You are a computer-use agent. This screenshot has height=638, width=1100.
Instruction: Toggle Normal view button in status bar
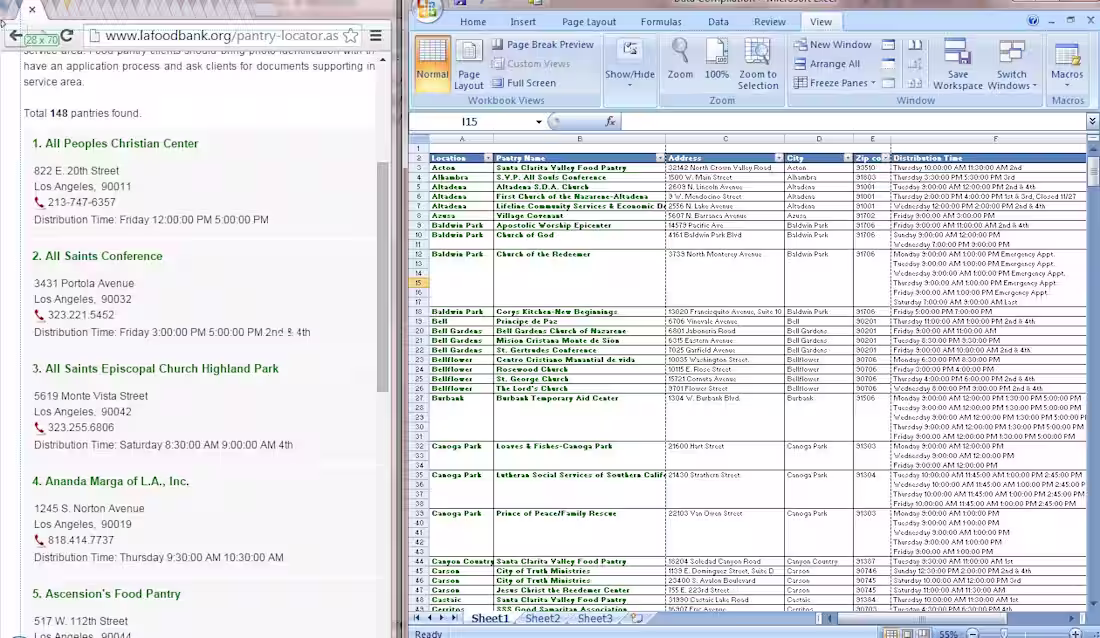(892, 633)
